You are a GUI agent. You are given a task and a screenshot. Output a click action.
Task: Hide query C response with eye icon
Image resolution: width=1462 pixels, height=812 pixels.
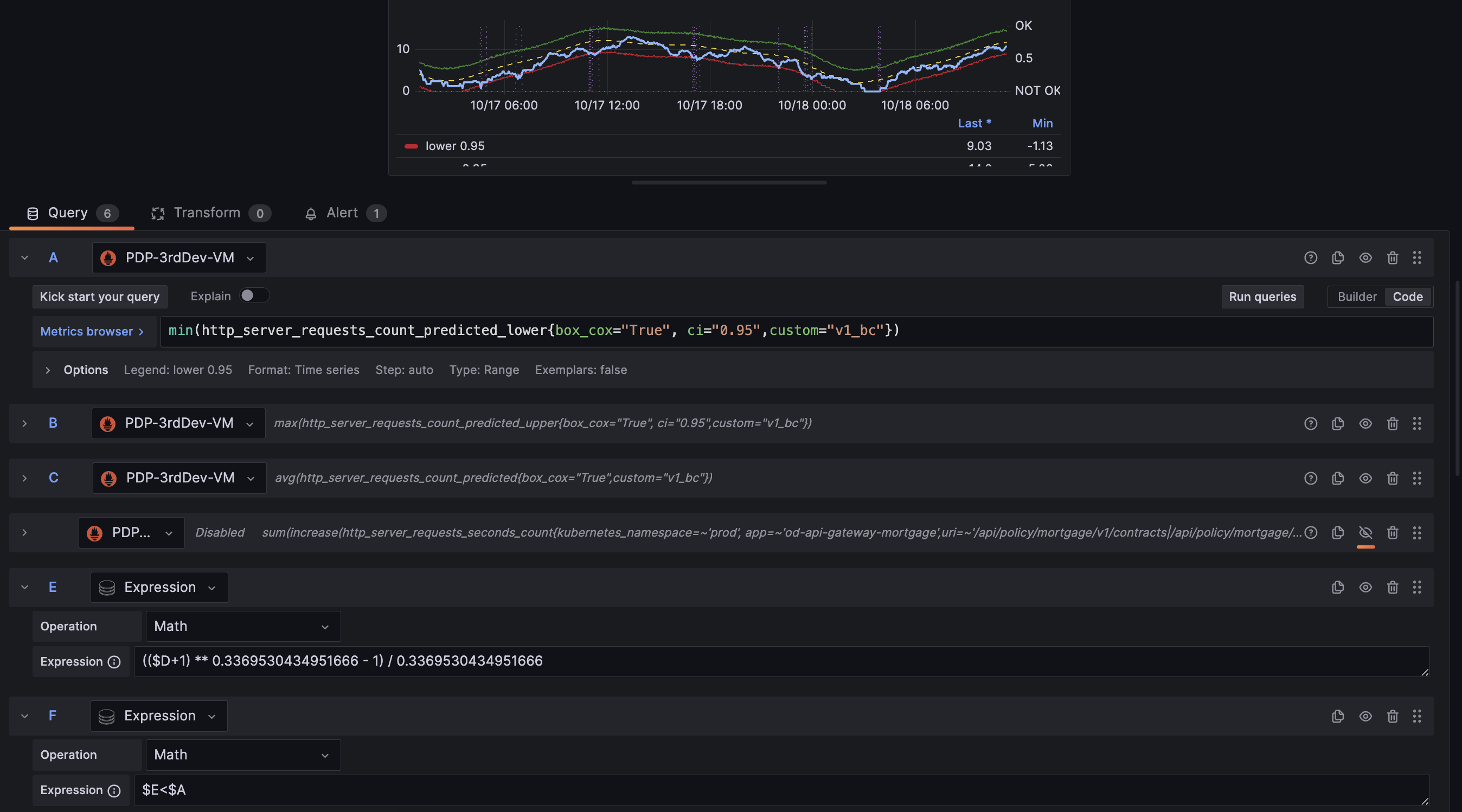1365,478
